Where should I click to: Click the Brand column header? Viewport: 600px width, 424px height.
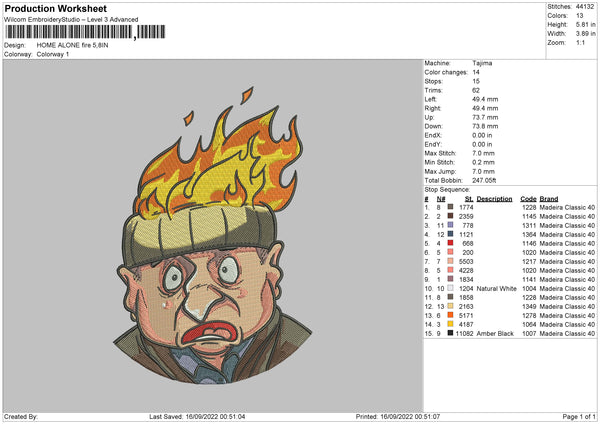click(549, 199)
